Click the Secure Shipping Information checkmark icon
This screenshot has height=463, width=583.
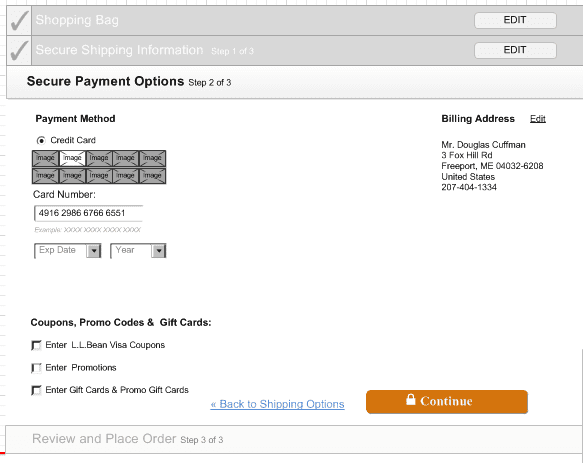click(19, 51)
